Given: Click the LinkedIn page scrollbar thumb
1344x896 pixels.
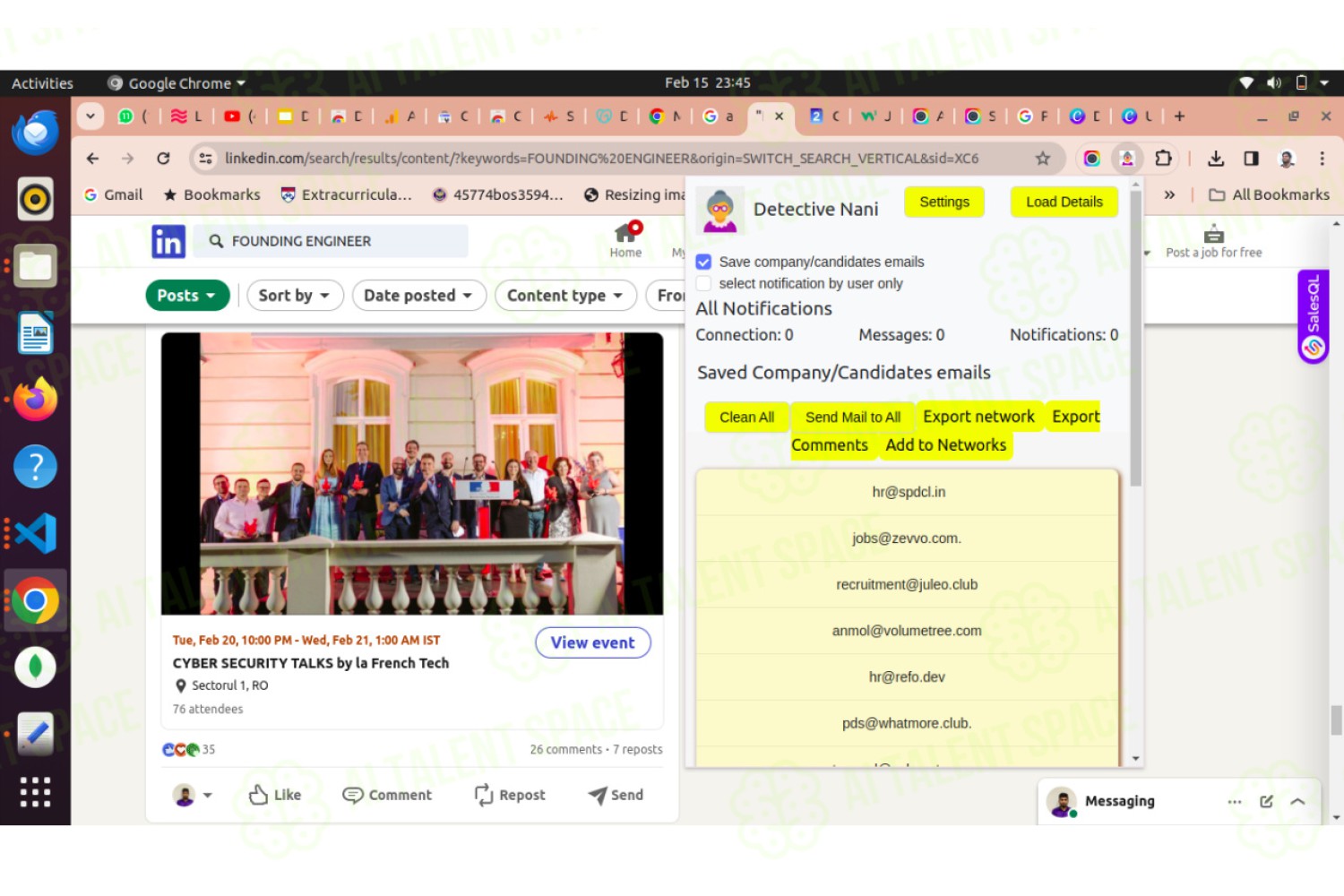Looking at the screenshot, I should click(x=1336, y=720).
